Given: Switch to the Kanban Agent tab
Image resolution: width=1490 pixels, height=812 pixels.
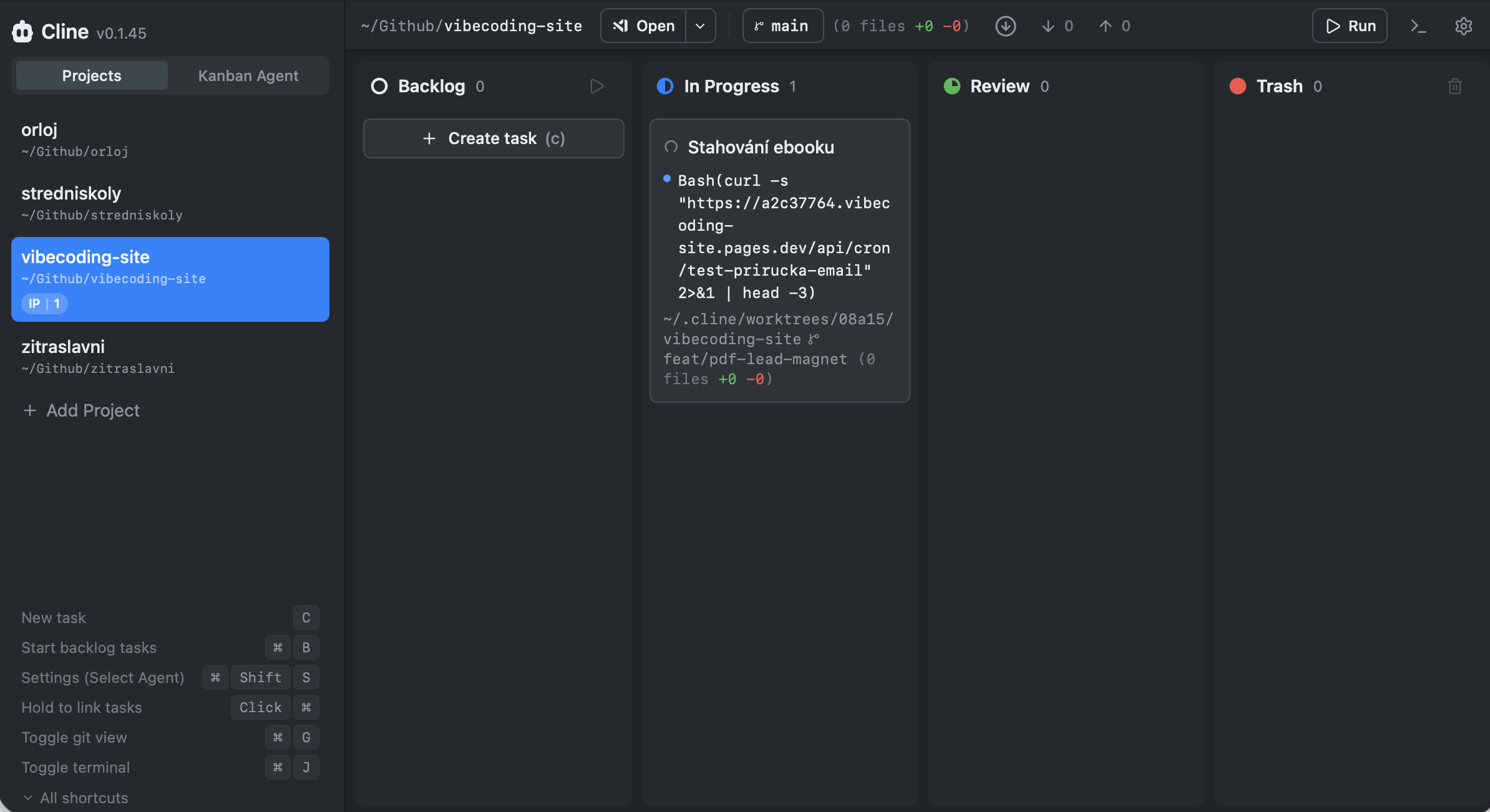Looking at the screenshot, I should click(x=248, y=75).
